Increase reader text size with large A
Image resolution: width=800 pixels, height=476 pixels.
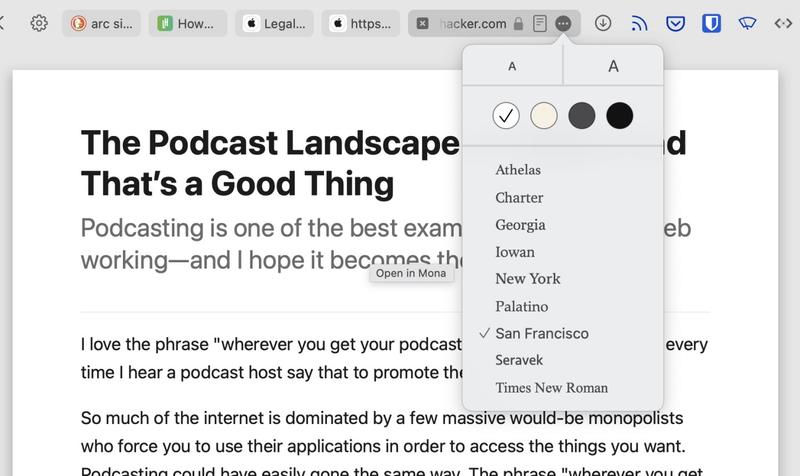[613, 66]
